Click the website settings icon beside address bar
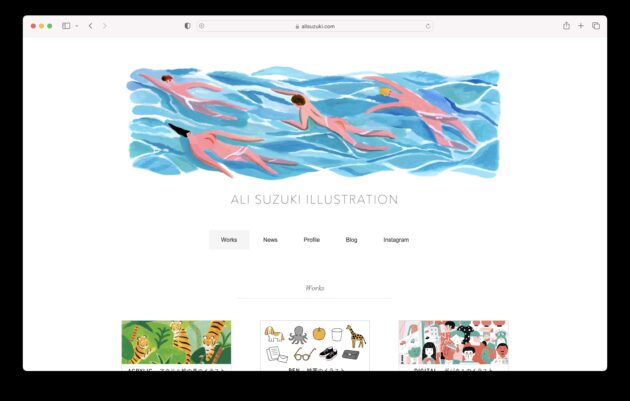Screen dimensions: 630x401 coord(202,26)
